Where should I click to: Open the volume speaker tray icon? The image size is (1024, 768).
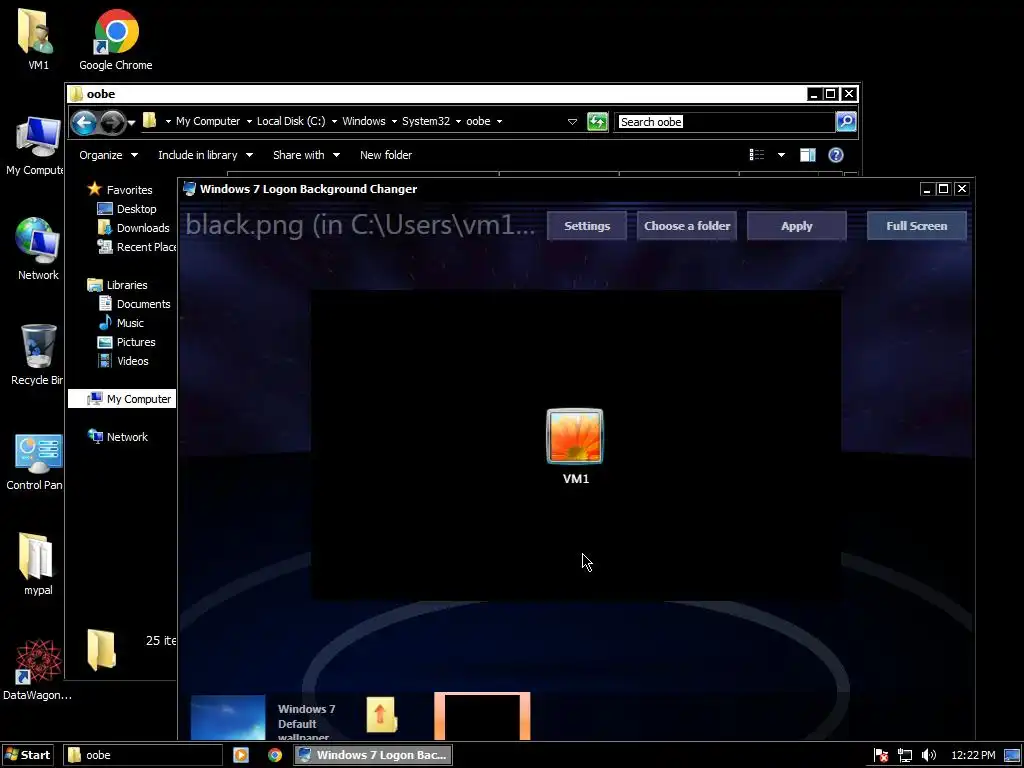tap(929, 756)
